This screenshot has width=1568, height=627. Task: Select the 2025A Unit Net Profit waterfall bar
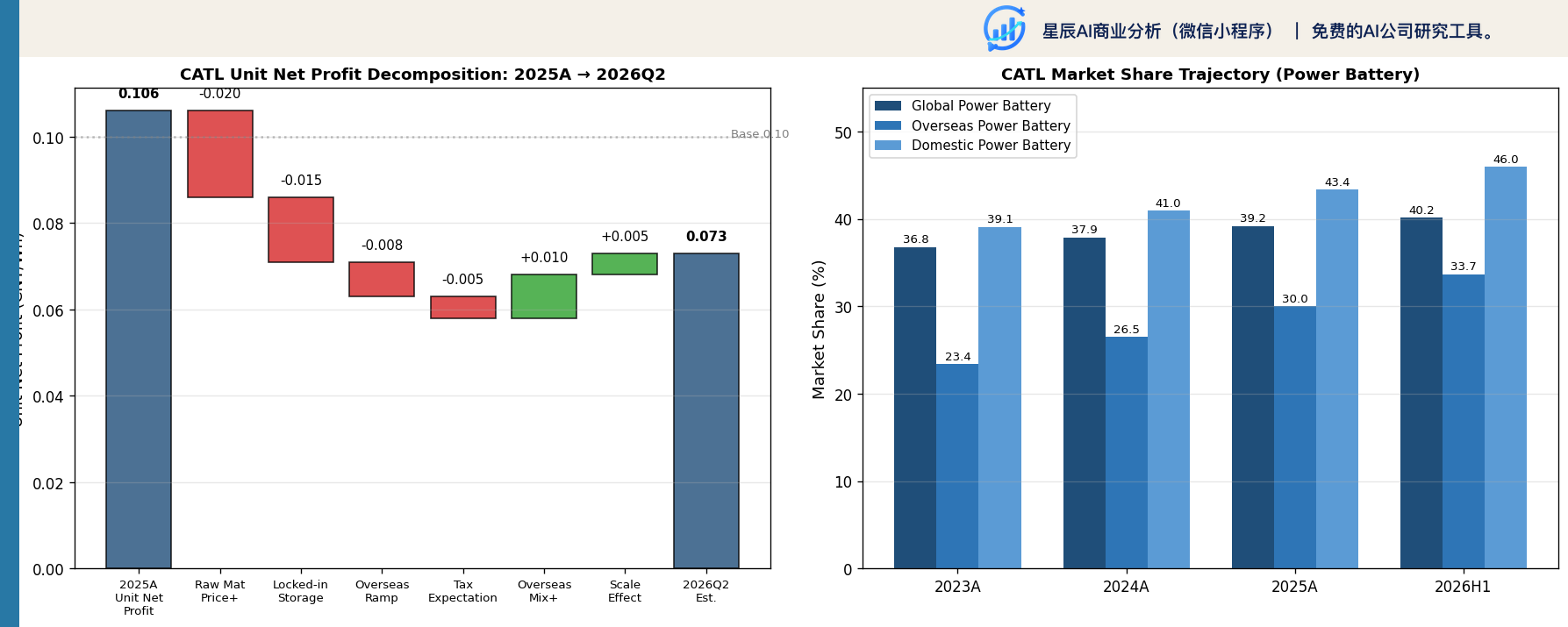pos(139,339)
